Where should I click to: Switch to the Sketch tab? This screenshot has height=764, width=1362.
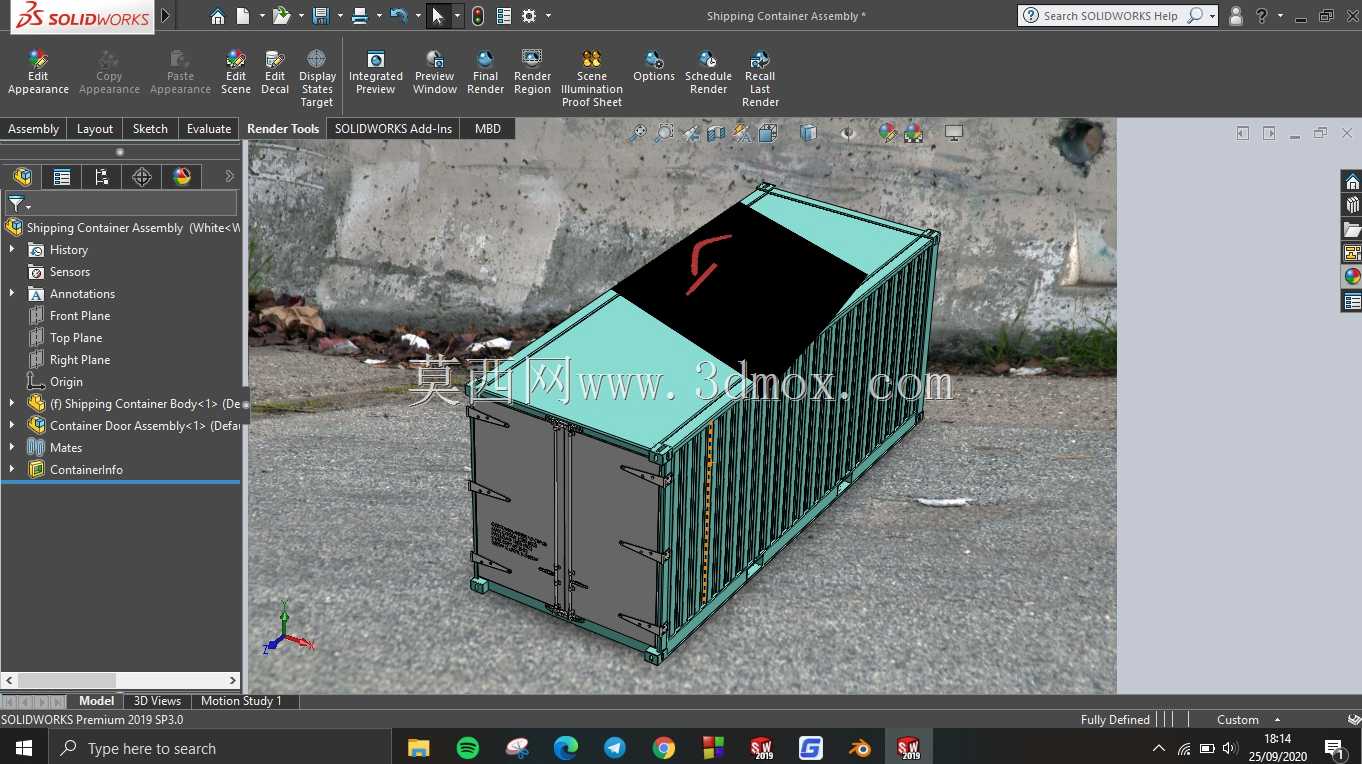point(150,129)
